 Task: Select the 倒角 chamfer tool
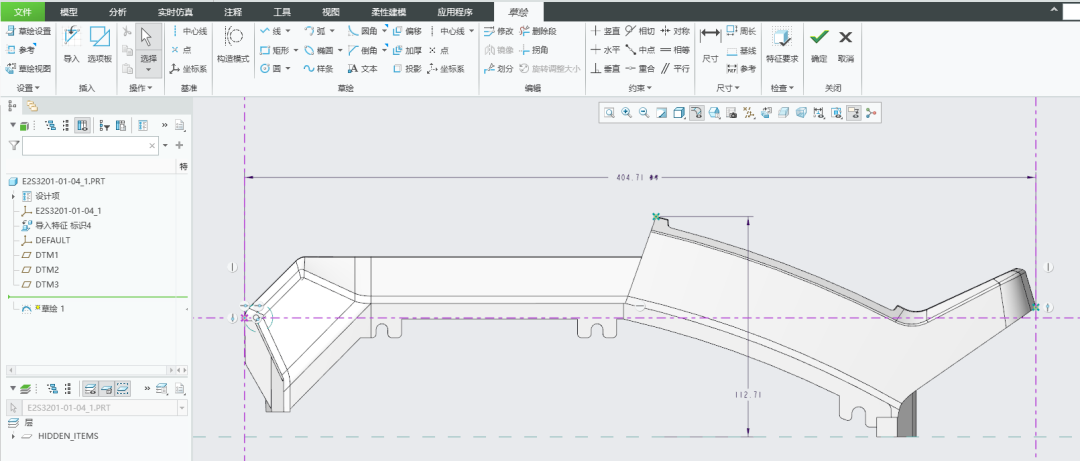tap(362, 50)
